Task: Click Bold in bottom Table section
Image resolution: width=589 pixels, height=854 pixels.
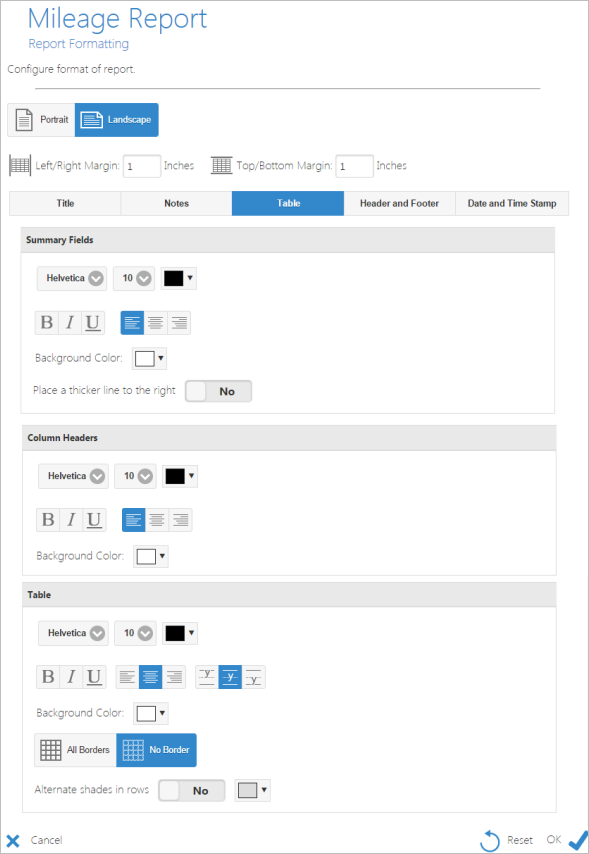Action: pos(48,677)
